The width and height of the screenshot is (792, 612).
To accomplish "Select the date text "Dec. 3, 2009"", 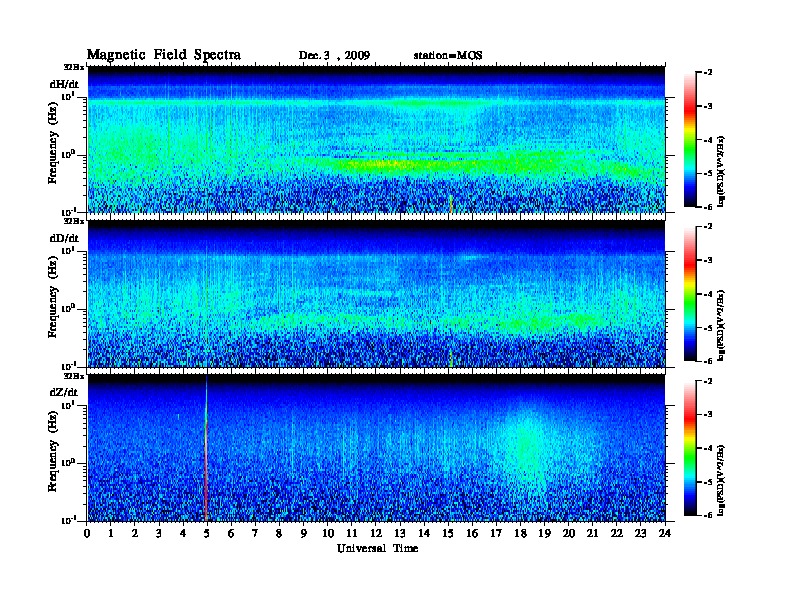I will click(334, 56).
